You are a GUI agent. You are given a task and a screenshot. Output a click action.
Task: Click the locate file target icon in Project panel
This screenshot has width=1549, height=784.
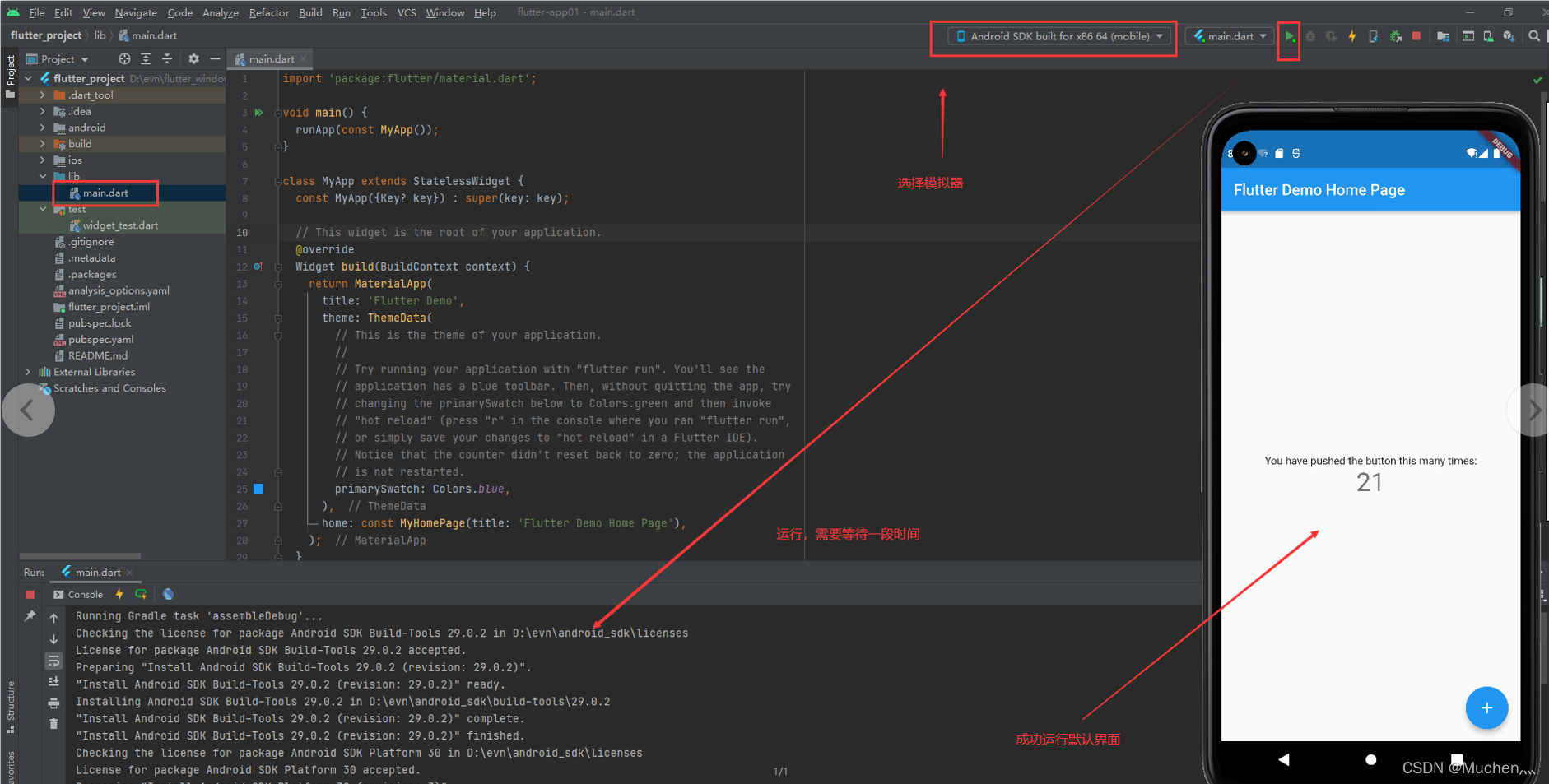(124, 59)
